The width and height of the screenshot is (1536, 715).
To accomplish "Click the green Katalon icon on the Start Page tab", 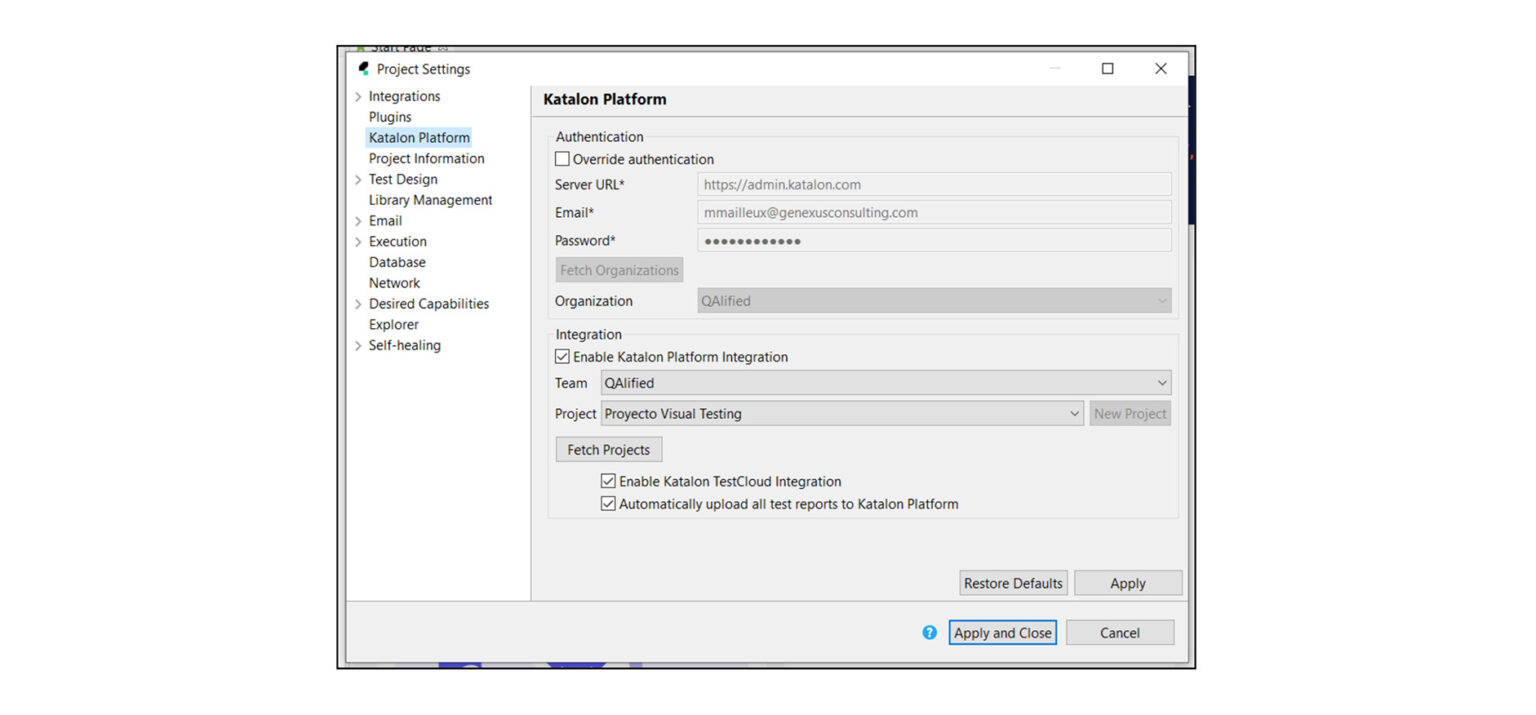I will (361, 47).
